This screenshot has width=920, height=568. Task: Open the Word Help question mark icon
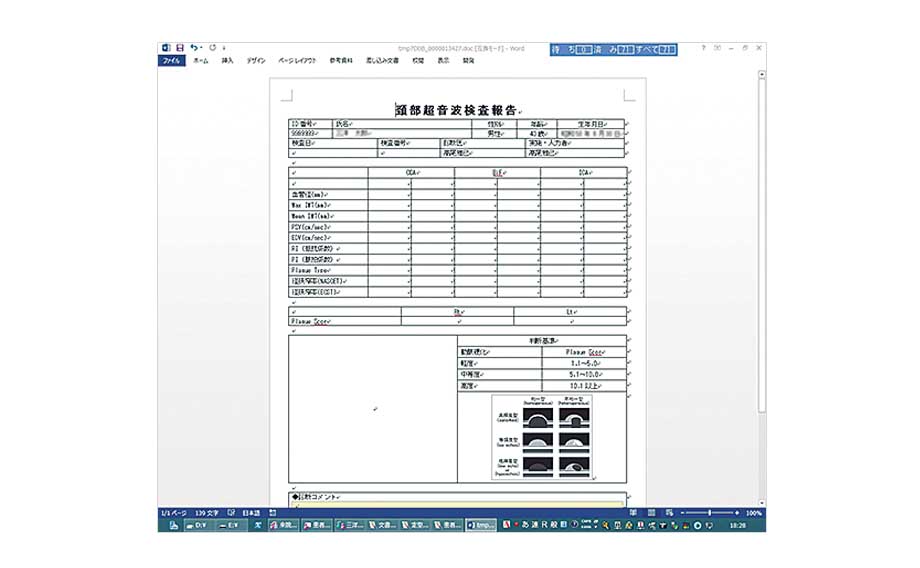(703, 48)
